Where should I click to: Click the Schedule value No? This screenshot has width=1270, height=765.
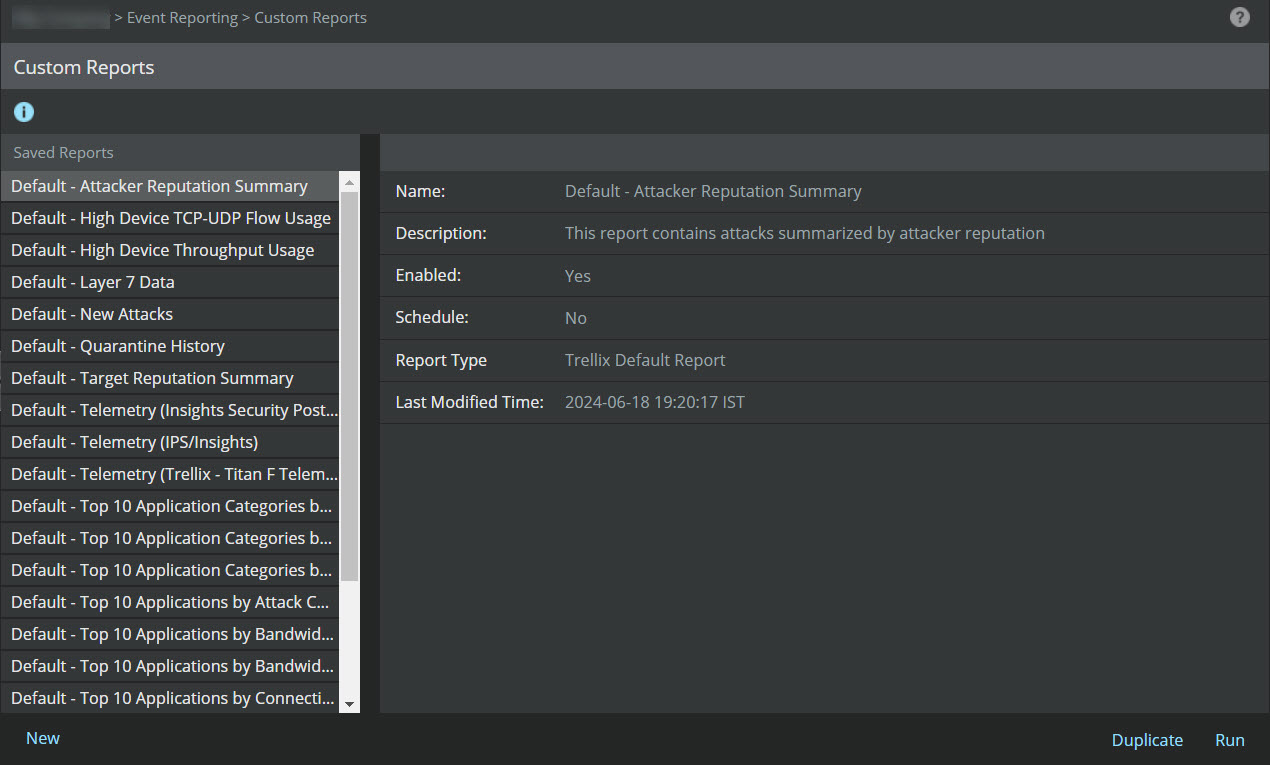click(575, 318)
